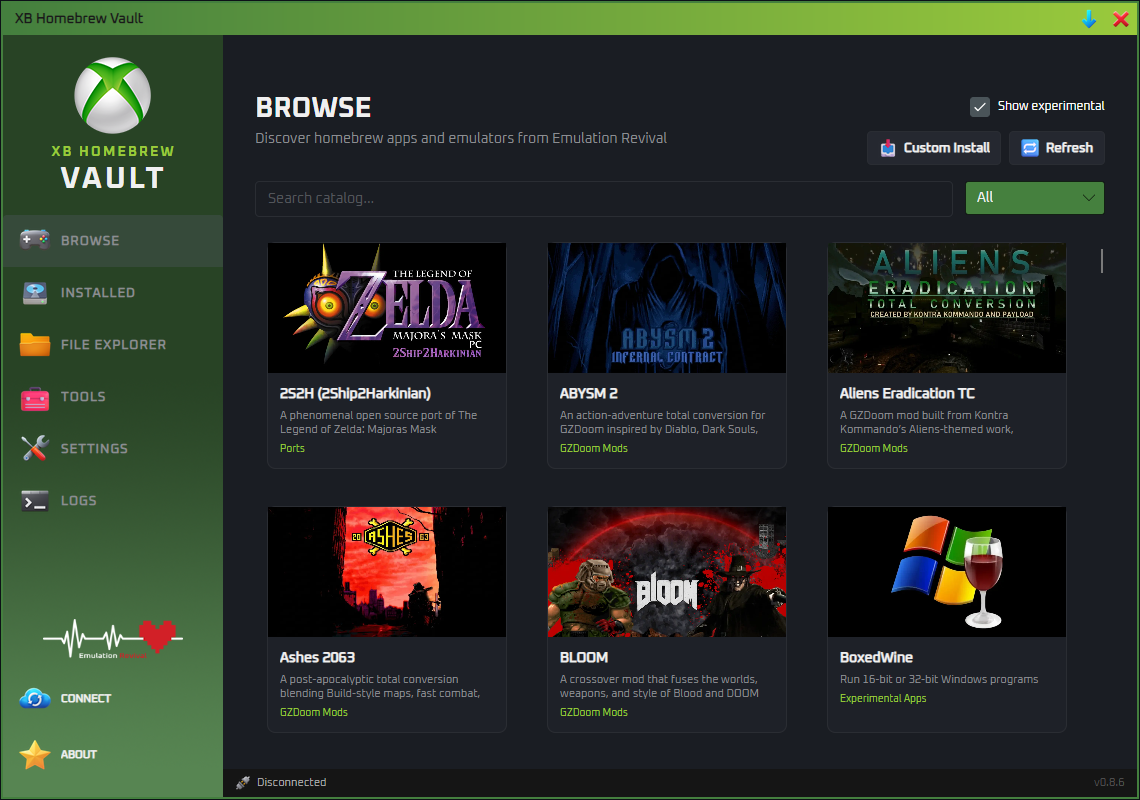Click the BLOOM crossover mod description
Screen dimensions: 1140x800
tap(659, 687)
